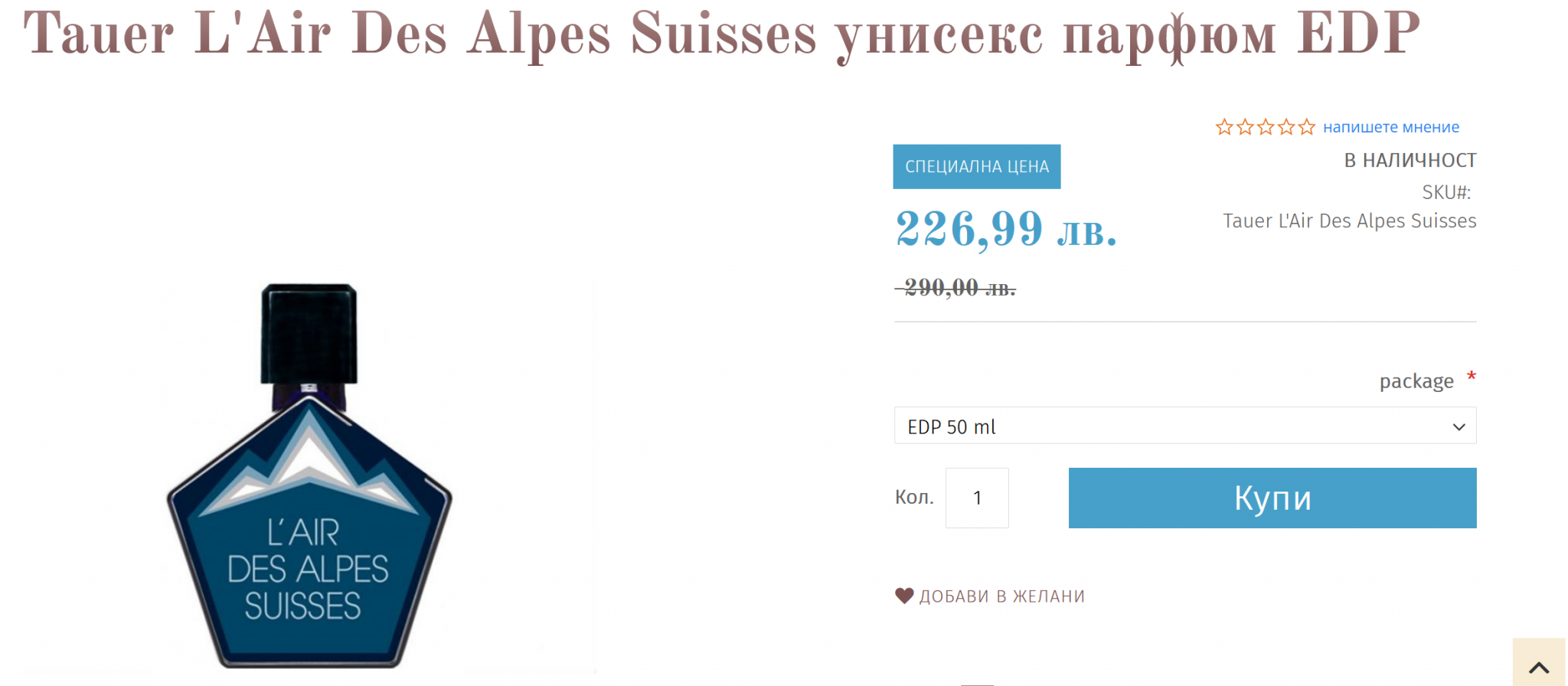1568x686 pixels.
Task: Click the 226,99 лв. special price
Action: point(1006,229)
